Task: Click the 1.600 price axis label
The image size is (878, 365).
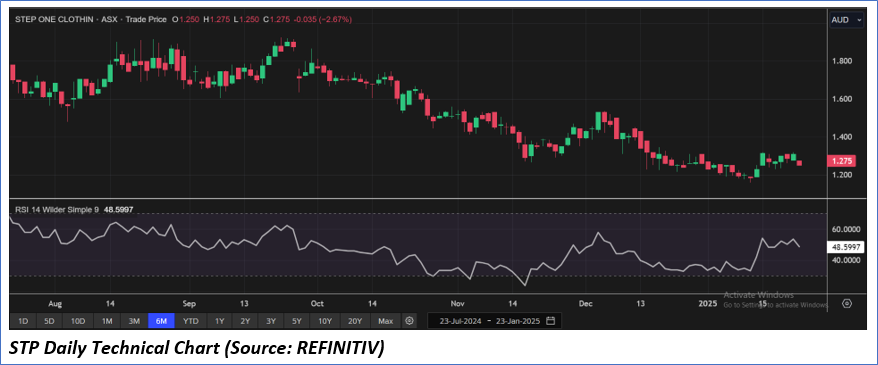Action: tap(842, 99)
